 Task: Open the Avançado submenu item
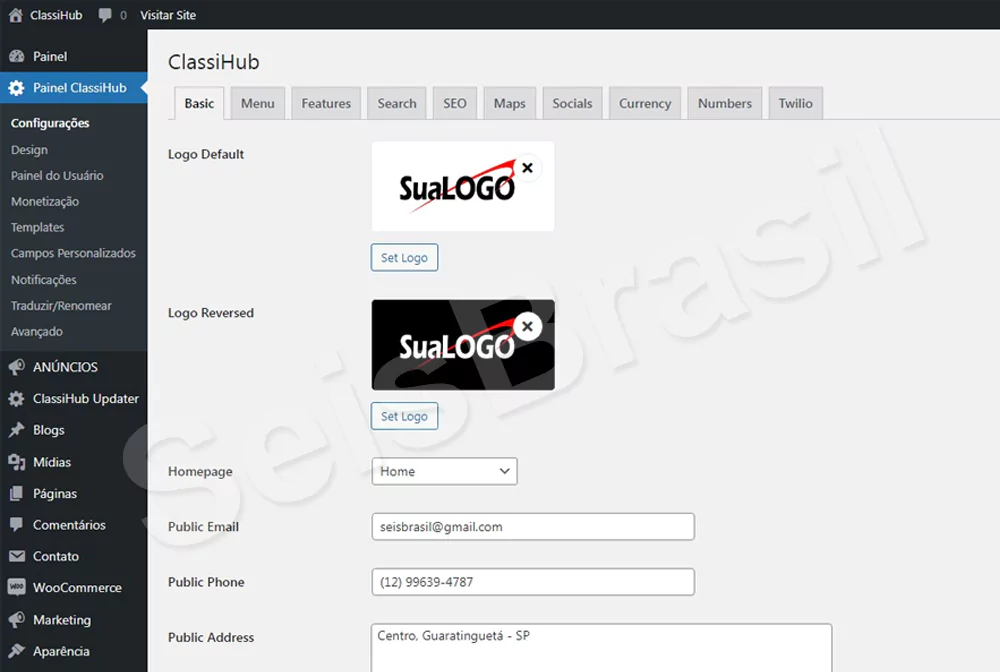(x=36, y=332)
